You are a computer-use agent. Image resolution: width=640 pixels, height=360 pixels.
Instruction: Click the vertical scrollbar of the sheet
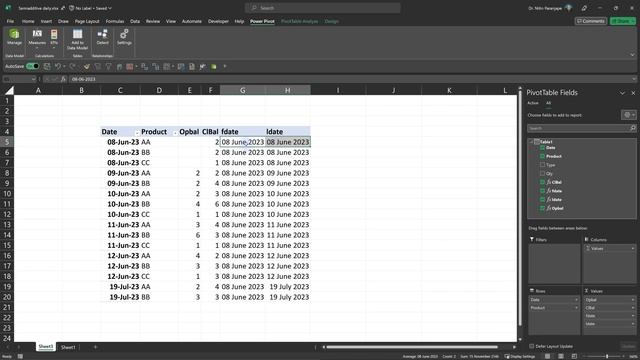click(x=520, y=208)
